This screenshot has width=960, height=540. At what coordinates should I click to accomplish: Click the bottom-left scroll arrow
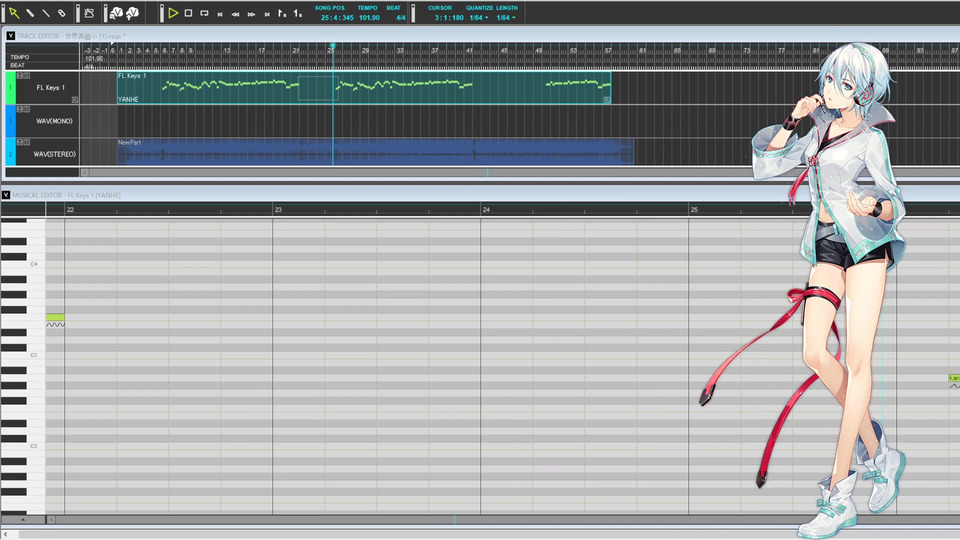coord(6,534)
